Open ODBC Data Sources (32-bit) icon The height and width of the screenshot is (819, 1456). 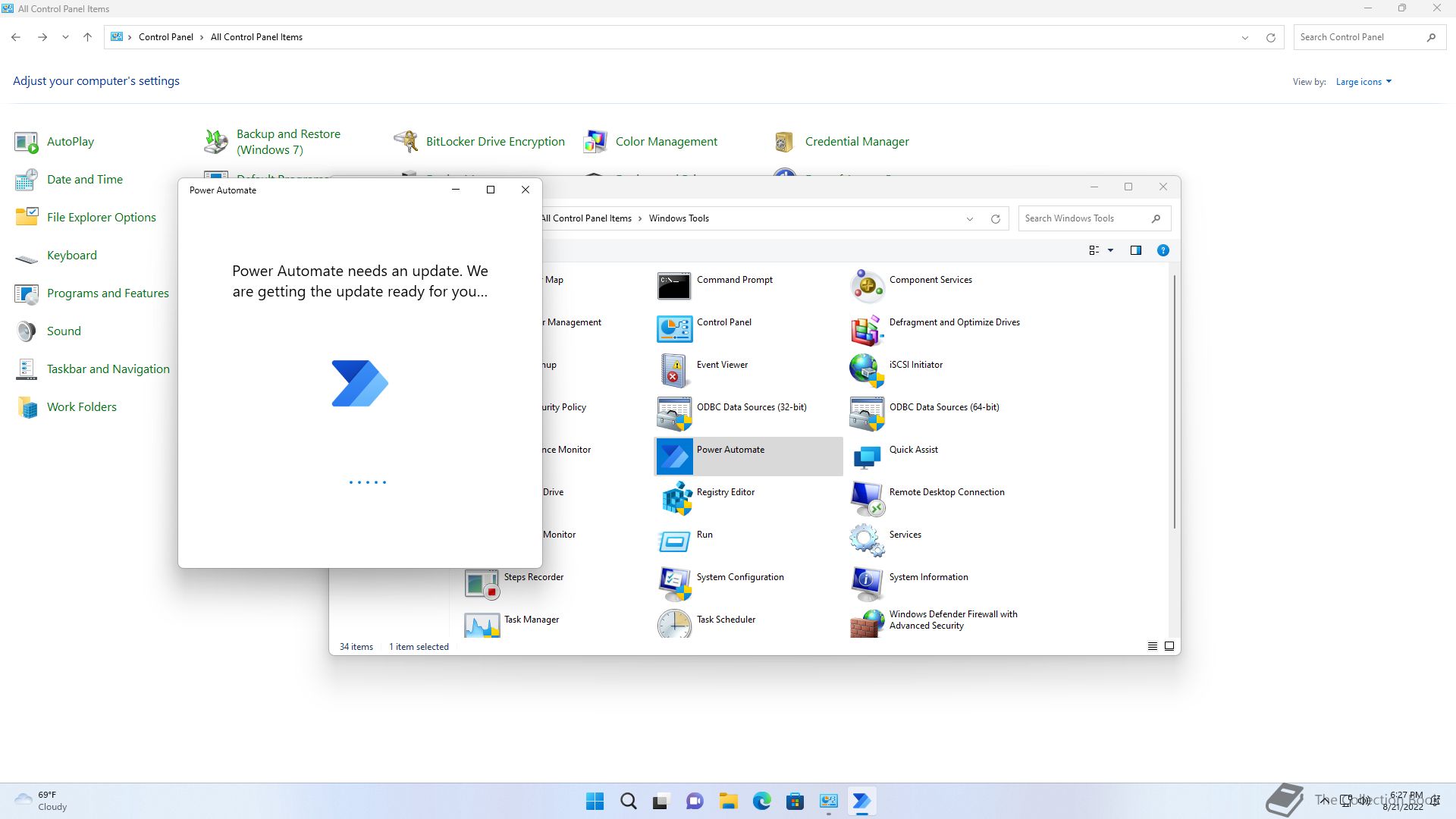(x=673, y=414)
